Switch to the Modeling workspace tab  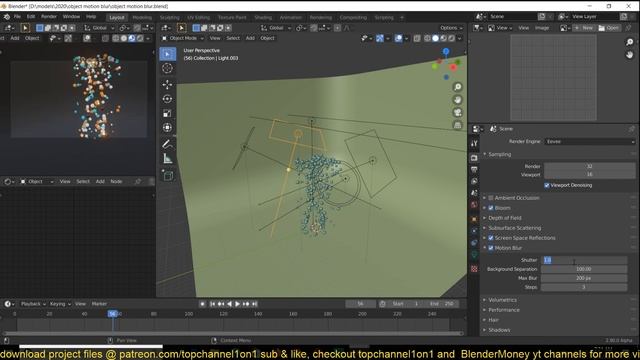coord(142,17)
